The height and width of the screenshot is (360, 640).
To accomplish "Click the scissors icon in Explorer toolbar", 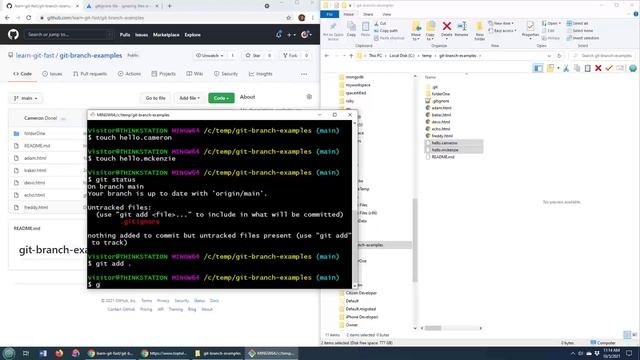I will tap(566, 68).
